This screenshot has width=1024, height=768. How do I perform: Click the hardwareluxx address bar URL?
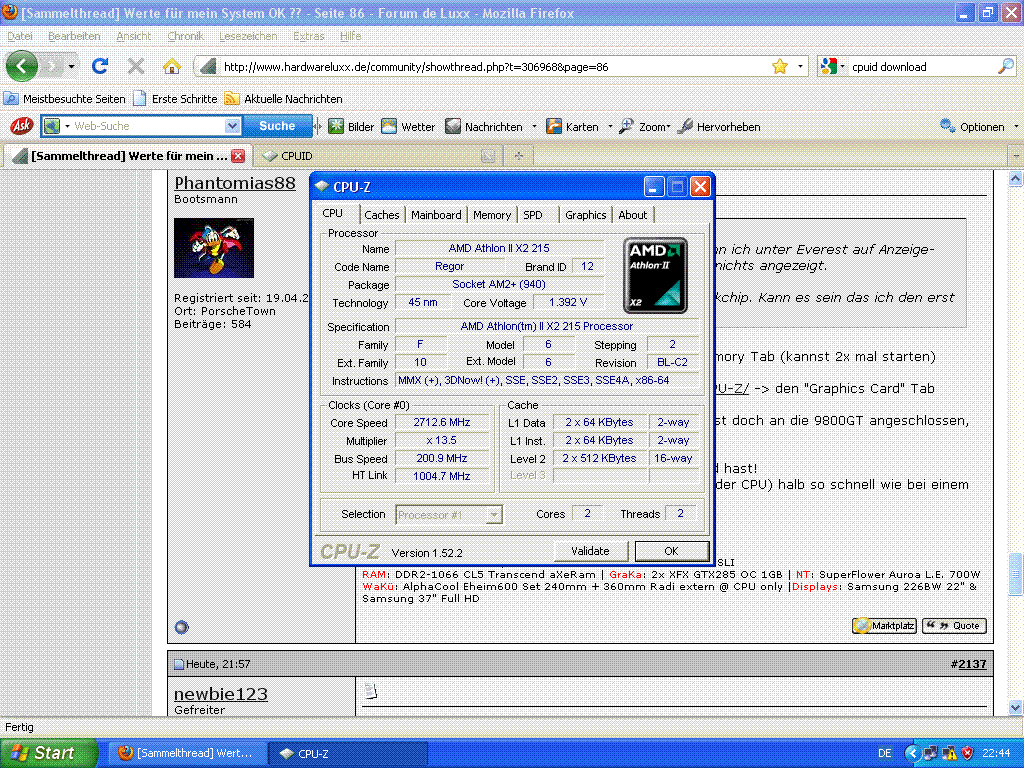[416, 67]
